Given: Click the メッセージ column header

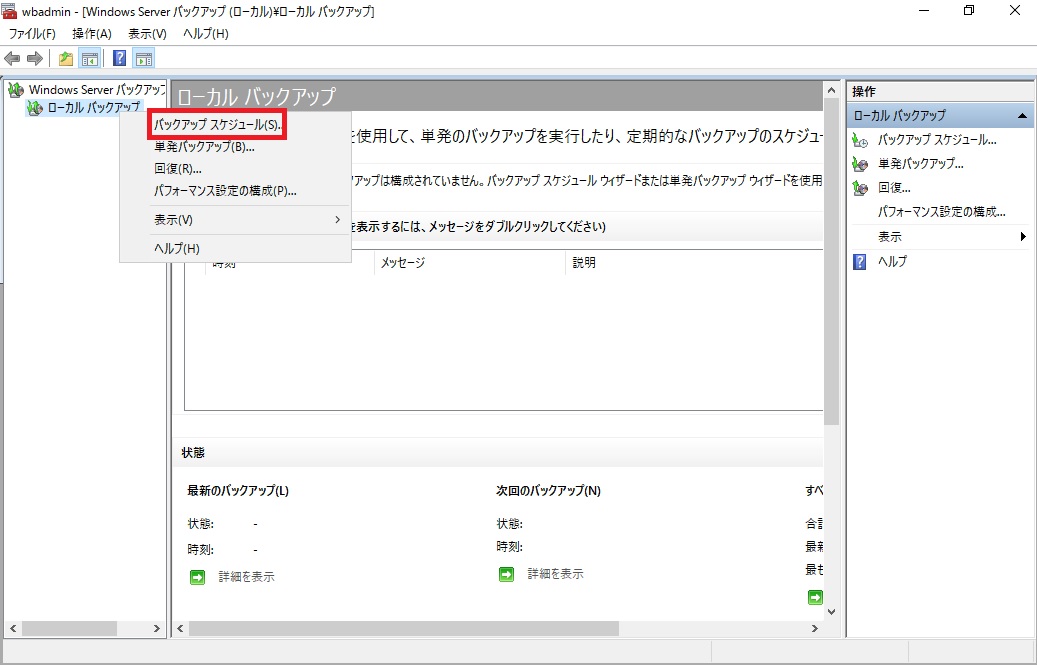Looking at the screenshot, I should coord(470,262).
